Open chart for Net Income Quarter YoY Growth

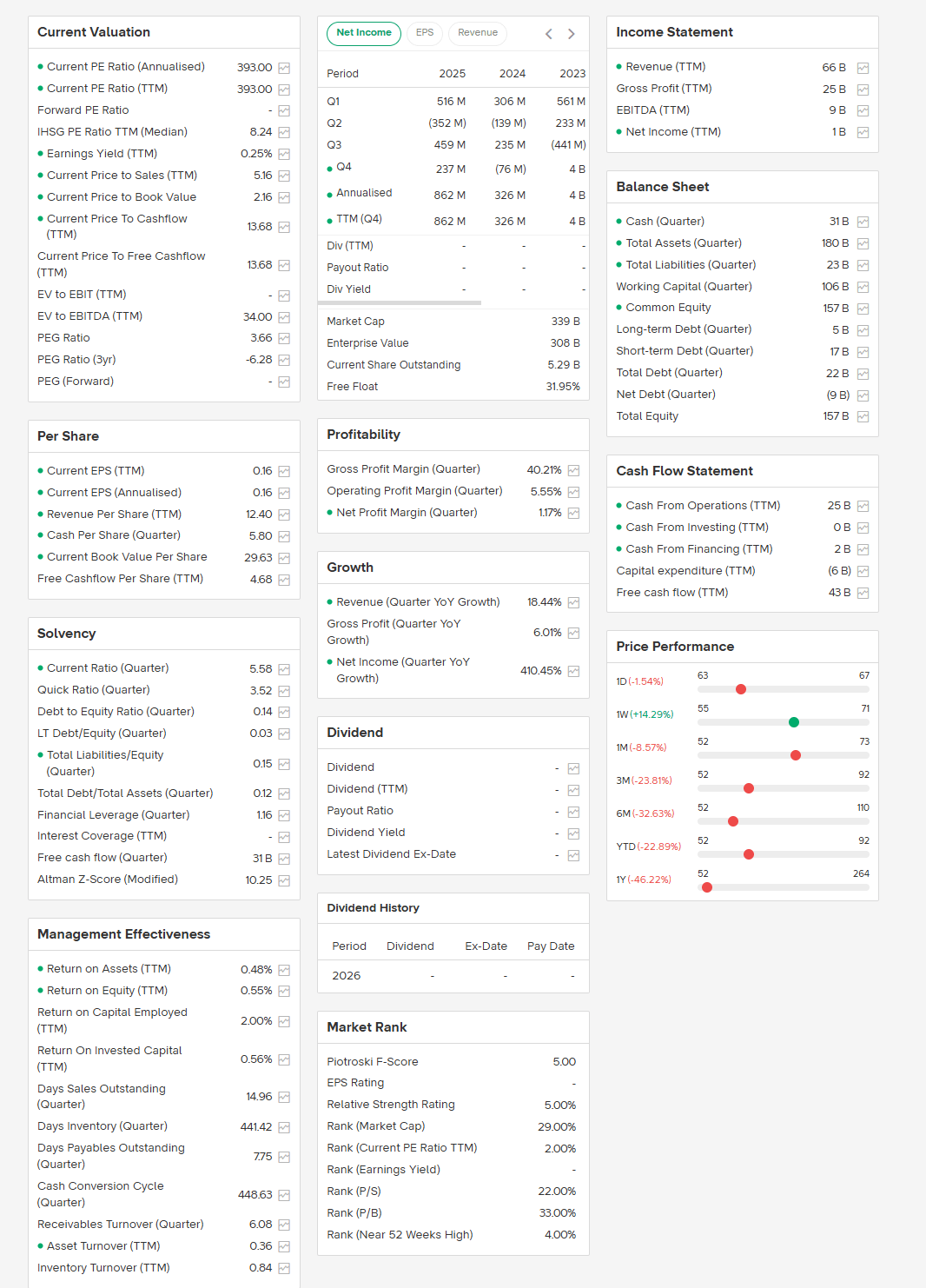coord(573,671)
